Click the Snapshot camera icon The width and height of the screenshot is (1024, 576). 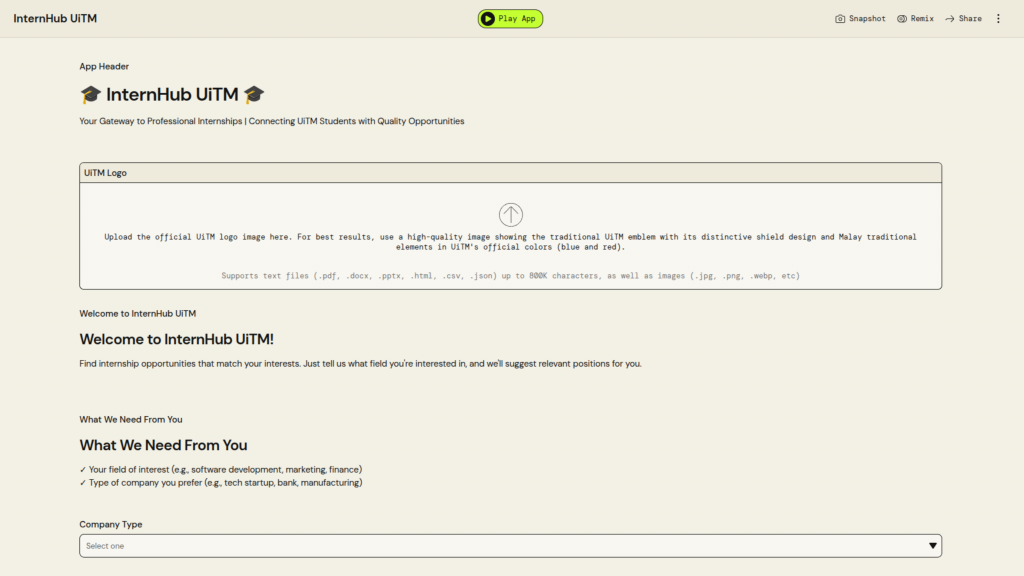(840, 19)
